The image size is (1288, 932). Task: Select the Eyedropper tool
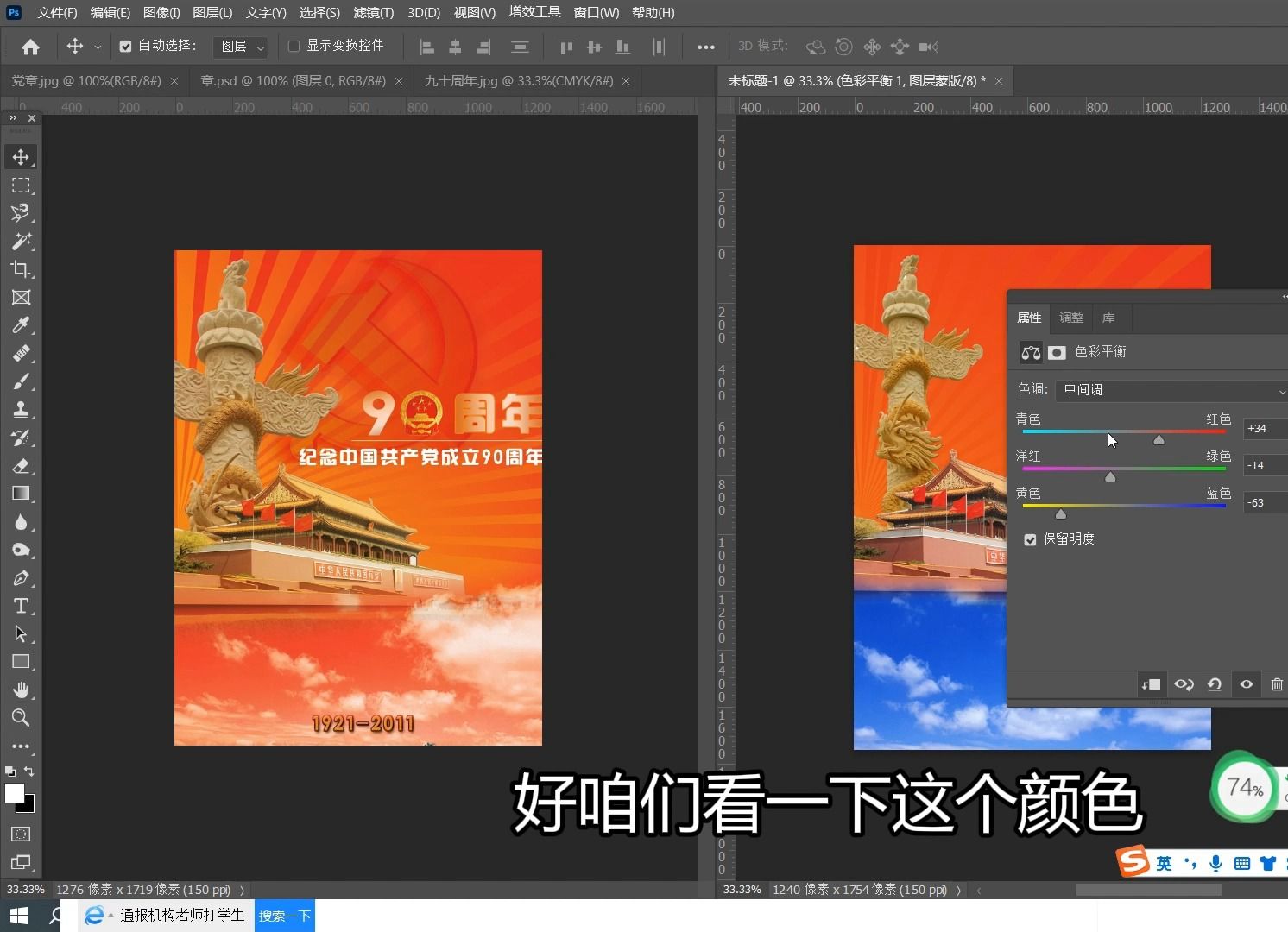[21, 324]
